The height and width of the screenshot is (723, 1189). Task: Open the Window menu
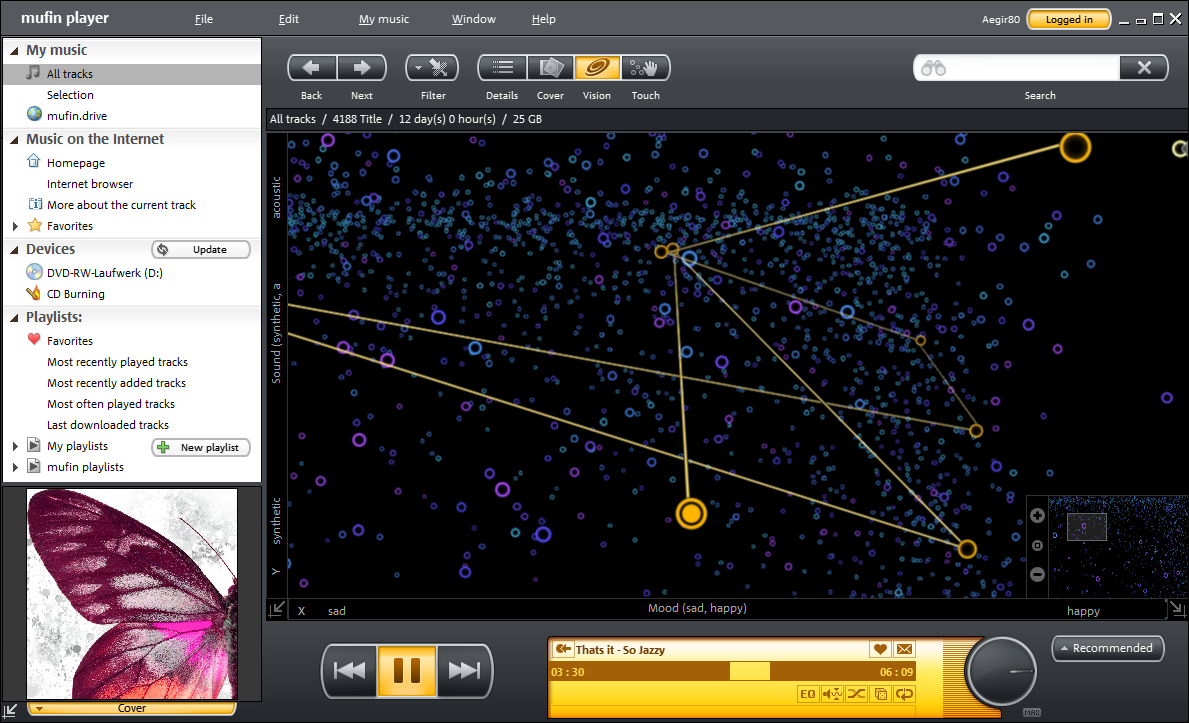pyautogui.click(x=474, y=19)
